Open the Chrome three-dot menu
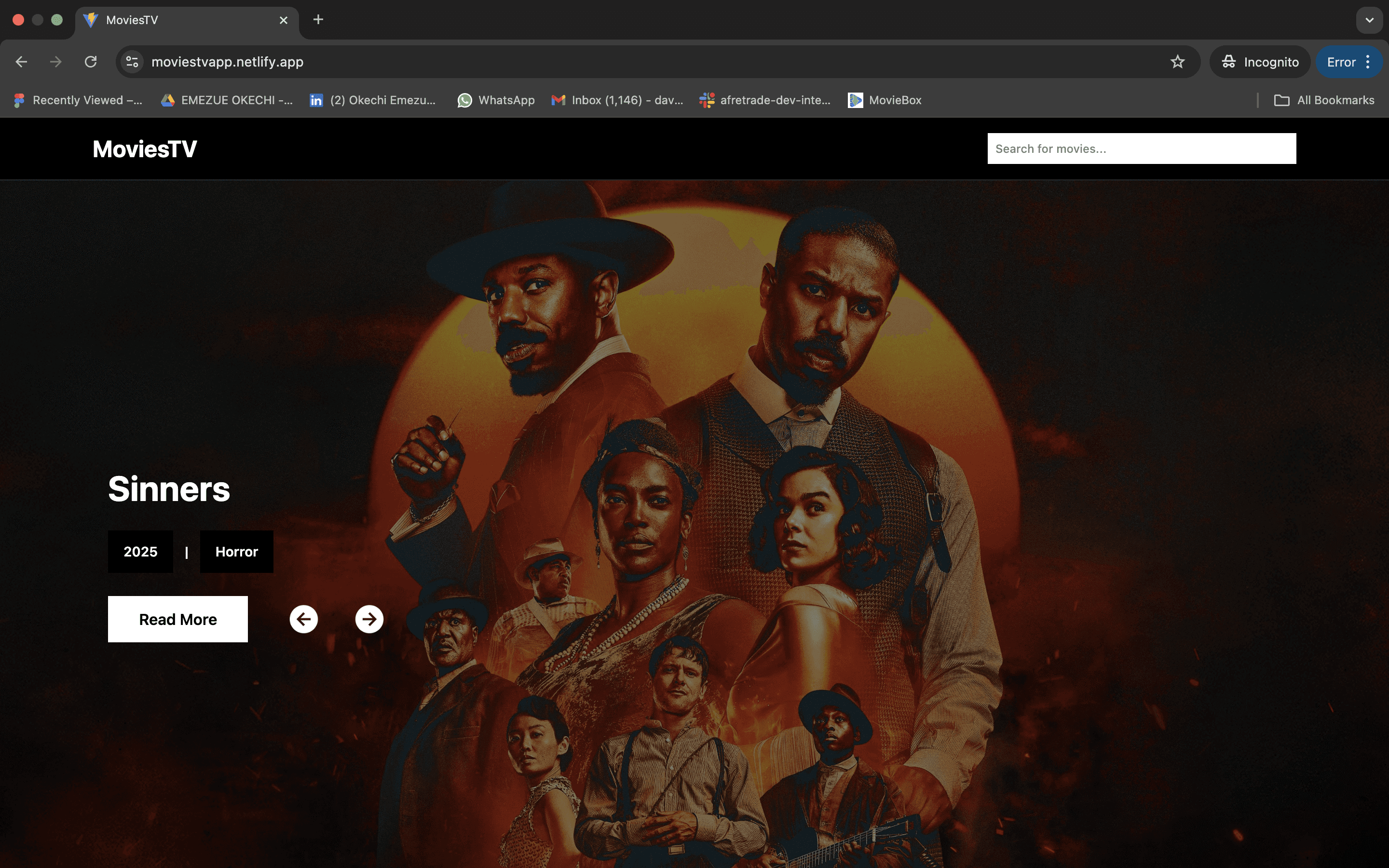1389x868 pixels. pos(1368,62)
